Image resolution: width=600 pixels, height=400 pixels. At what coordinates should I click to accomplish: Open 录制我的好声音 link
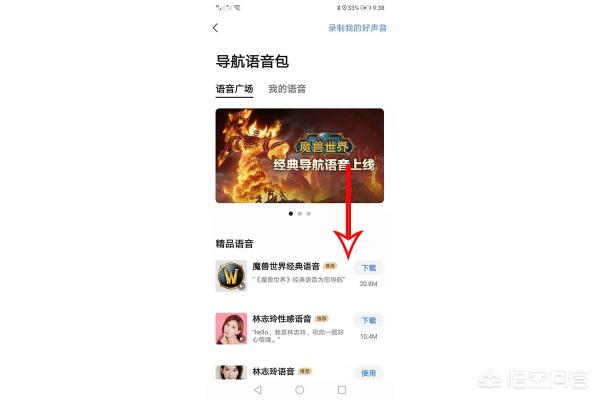tap(357, 28)
